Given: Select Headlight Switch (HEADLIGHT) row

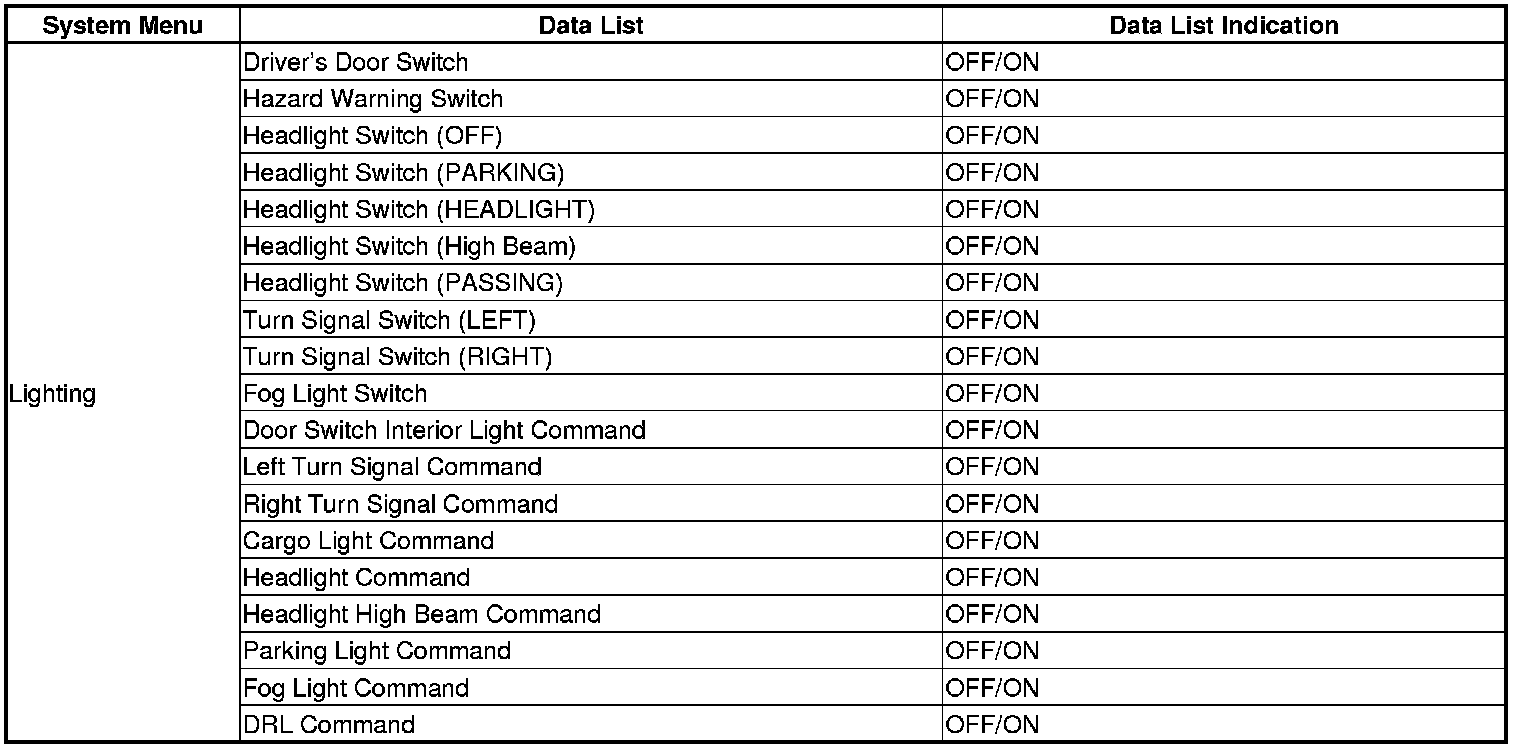Looking at the screenshot, I should click(419, 210).
